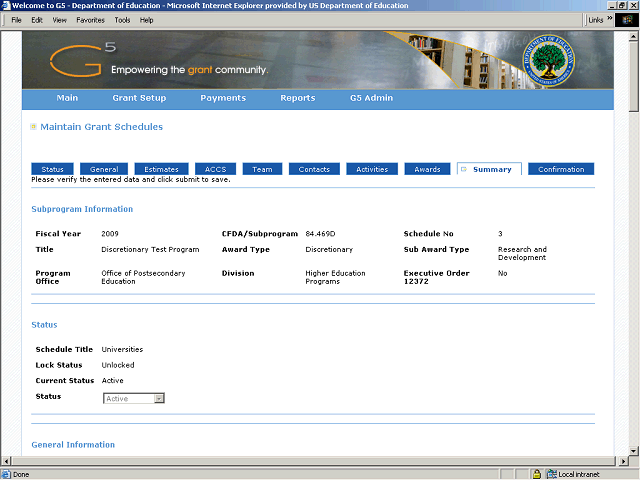Switch to the Status tab
Viewport: 640px width, 480px height.
[x=53, y=169]
